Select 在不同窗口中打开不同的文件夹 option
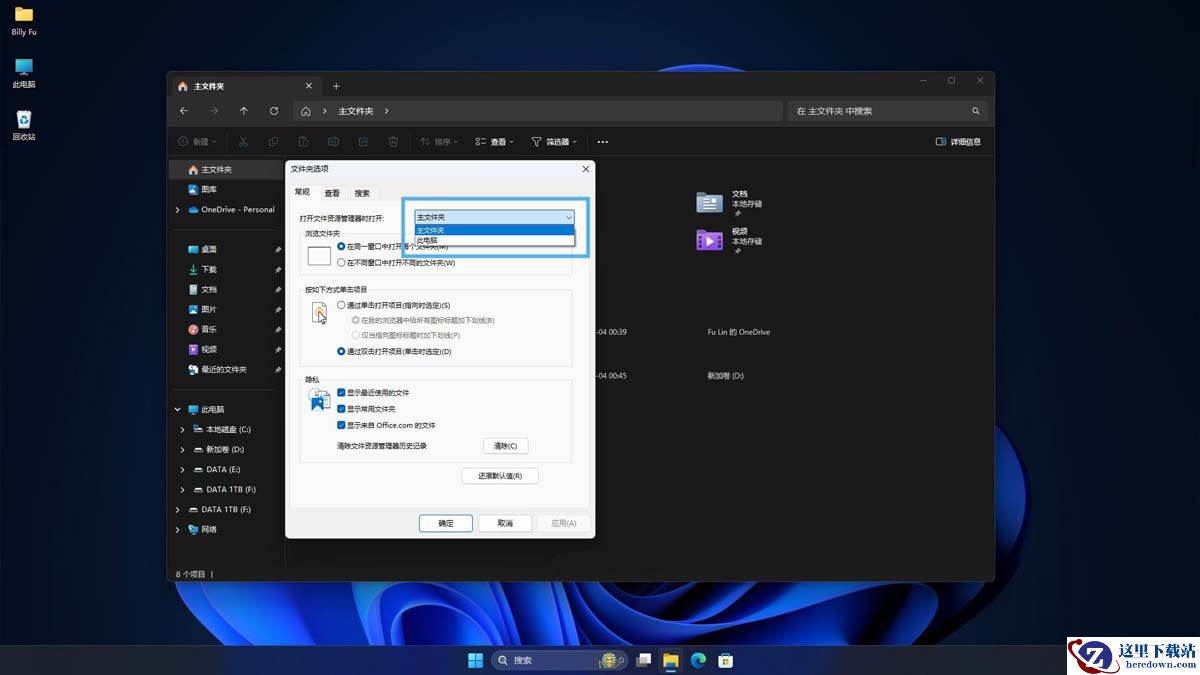1200x675 pixels. [x=341, y=263]
